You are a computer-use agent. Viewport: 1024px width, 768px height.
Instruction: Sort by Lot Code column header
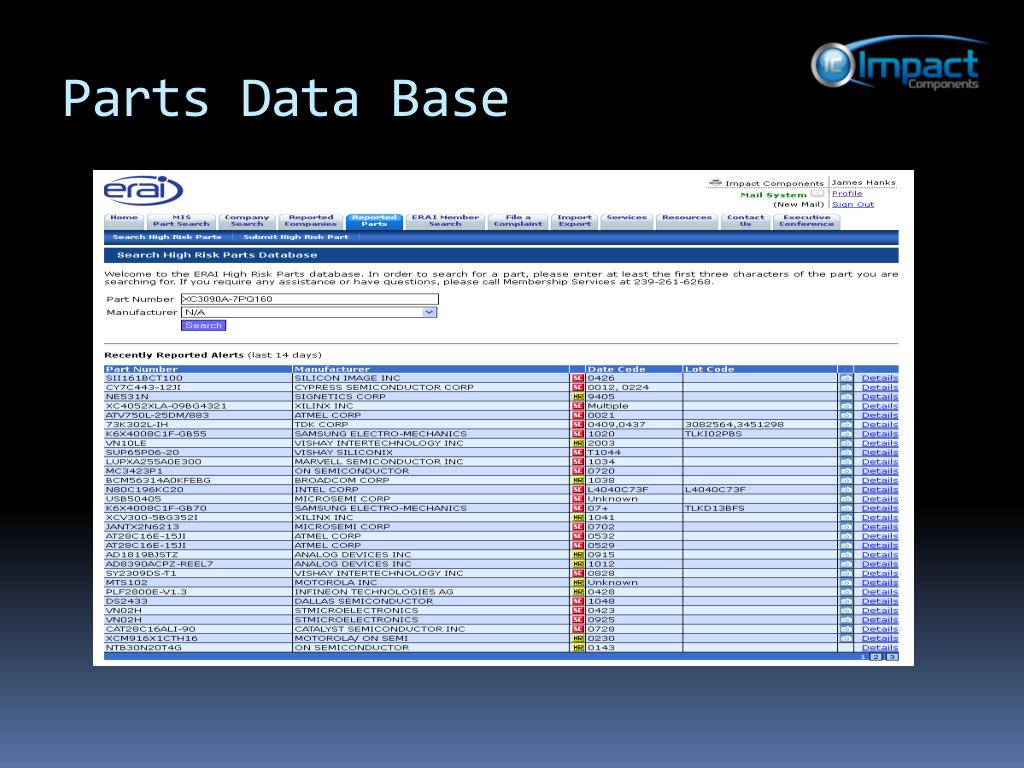point(709,369)
